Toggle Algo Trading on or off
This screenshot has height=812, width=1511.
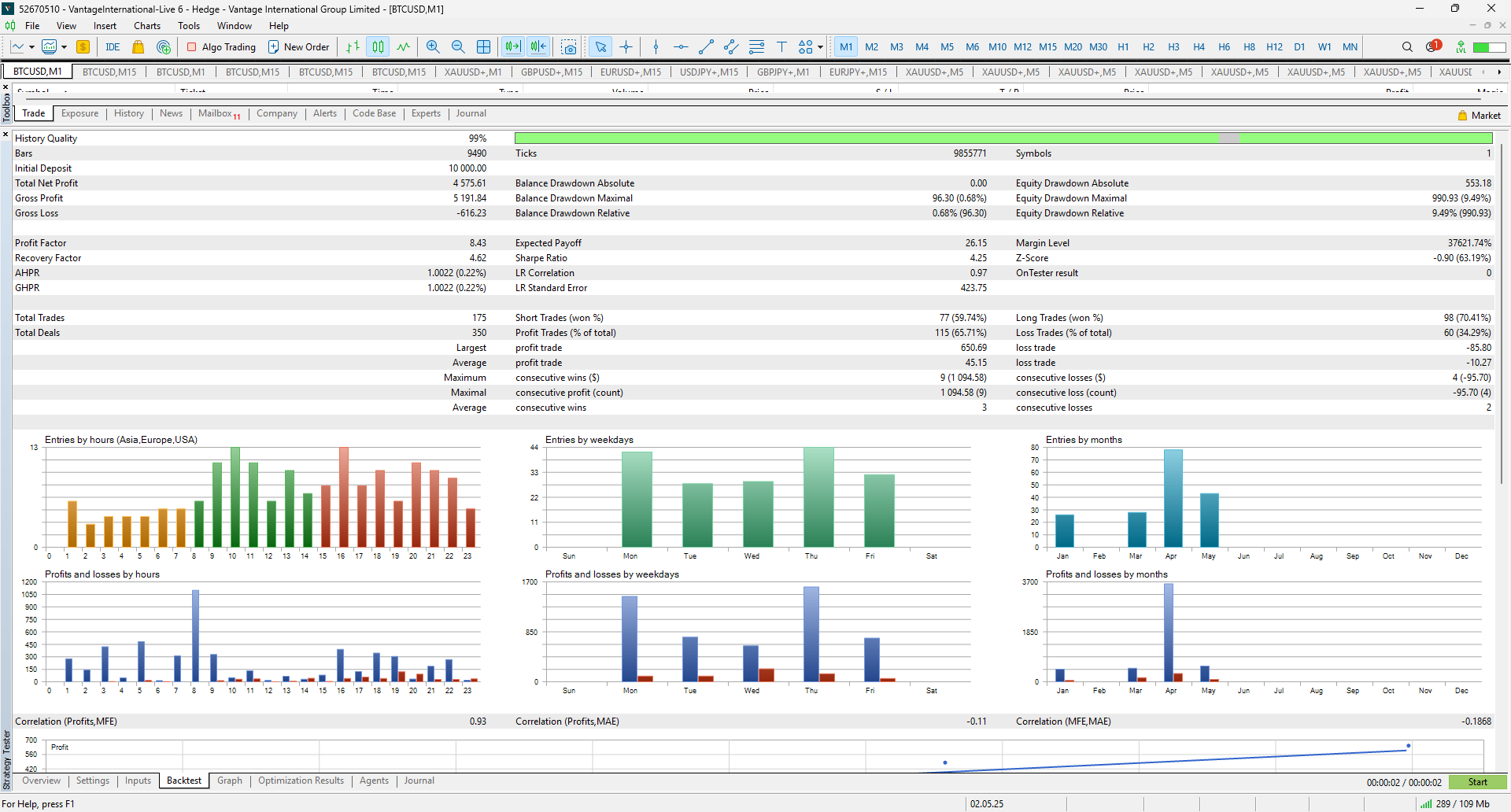click(x=221, y=47)
